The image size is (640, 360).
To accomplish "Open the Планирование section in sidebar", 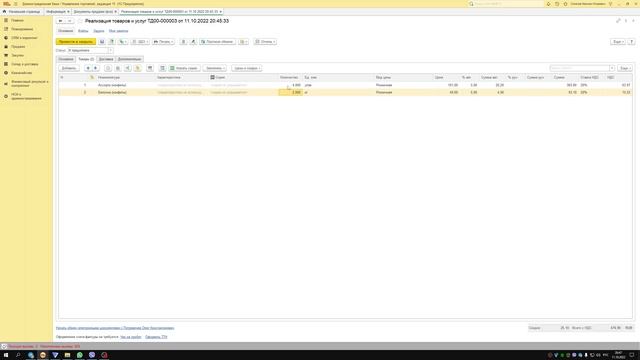I will [x=22, y=29].
